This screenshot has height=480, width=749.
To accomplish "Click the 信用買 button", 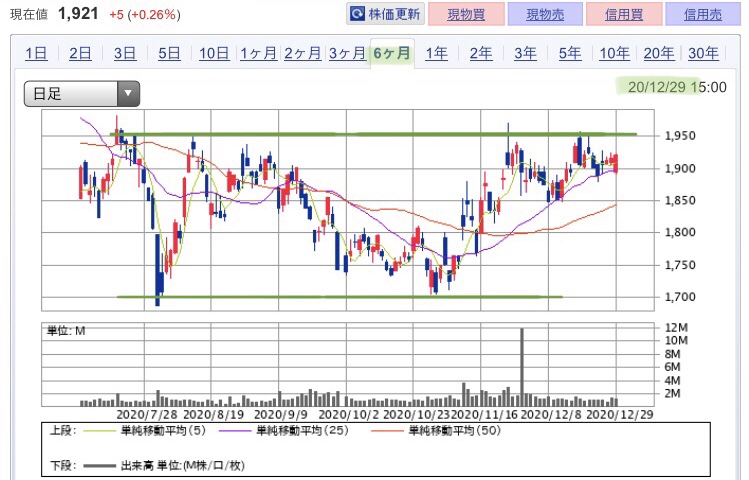I will [624, 14].
